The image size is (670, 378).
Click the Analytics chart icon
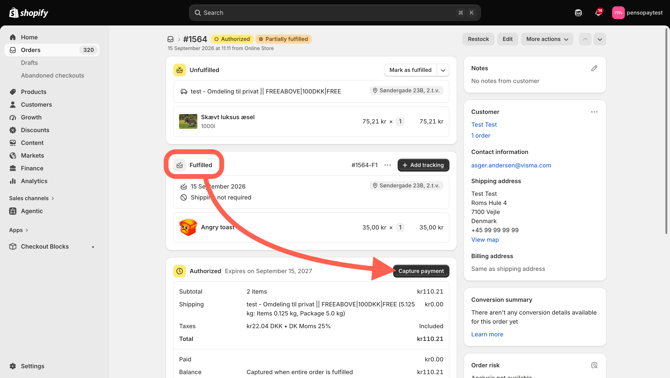13,181
